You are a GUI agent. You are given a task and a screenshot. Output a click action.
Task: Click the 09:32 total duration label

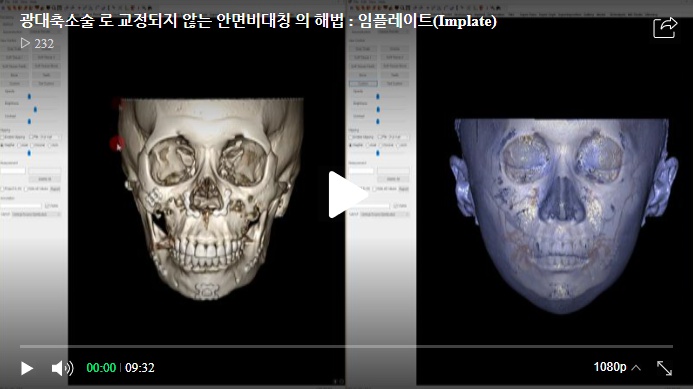140,368
